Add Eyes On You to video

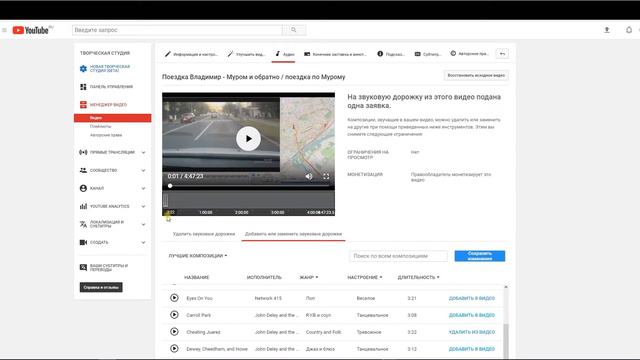point(471,298)
